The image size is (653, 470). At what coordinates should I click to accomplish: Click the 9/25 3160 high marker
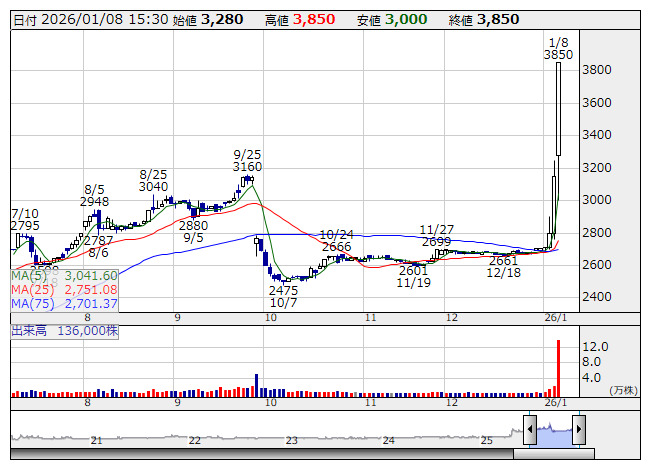coord(247,160)
